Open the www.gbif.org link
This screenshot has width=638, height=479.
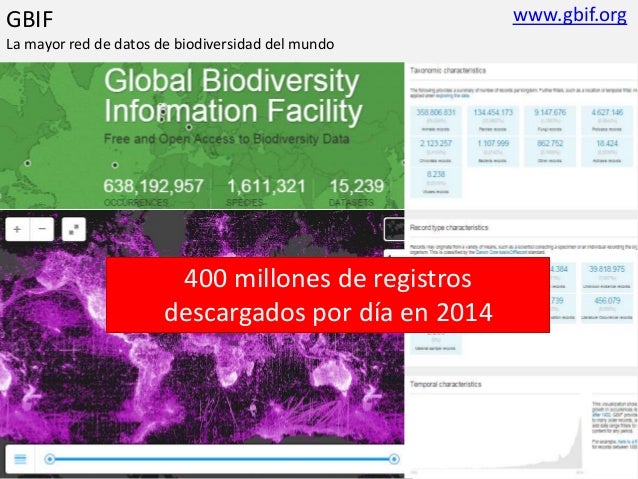click(569, 15)
